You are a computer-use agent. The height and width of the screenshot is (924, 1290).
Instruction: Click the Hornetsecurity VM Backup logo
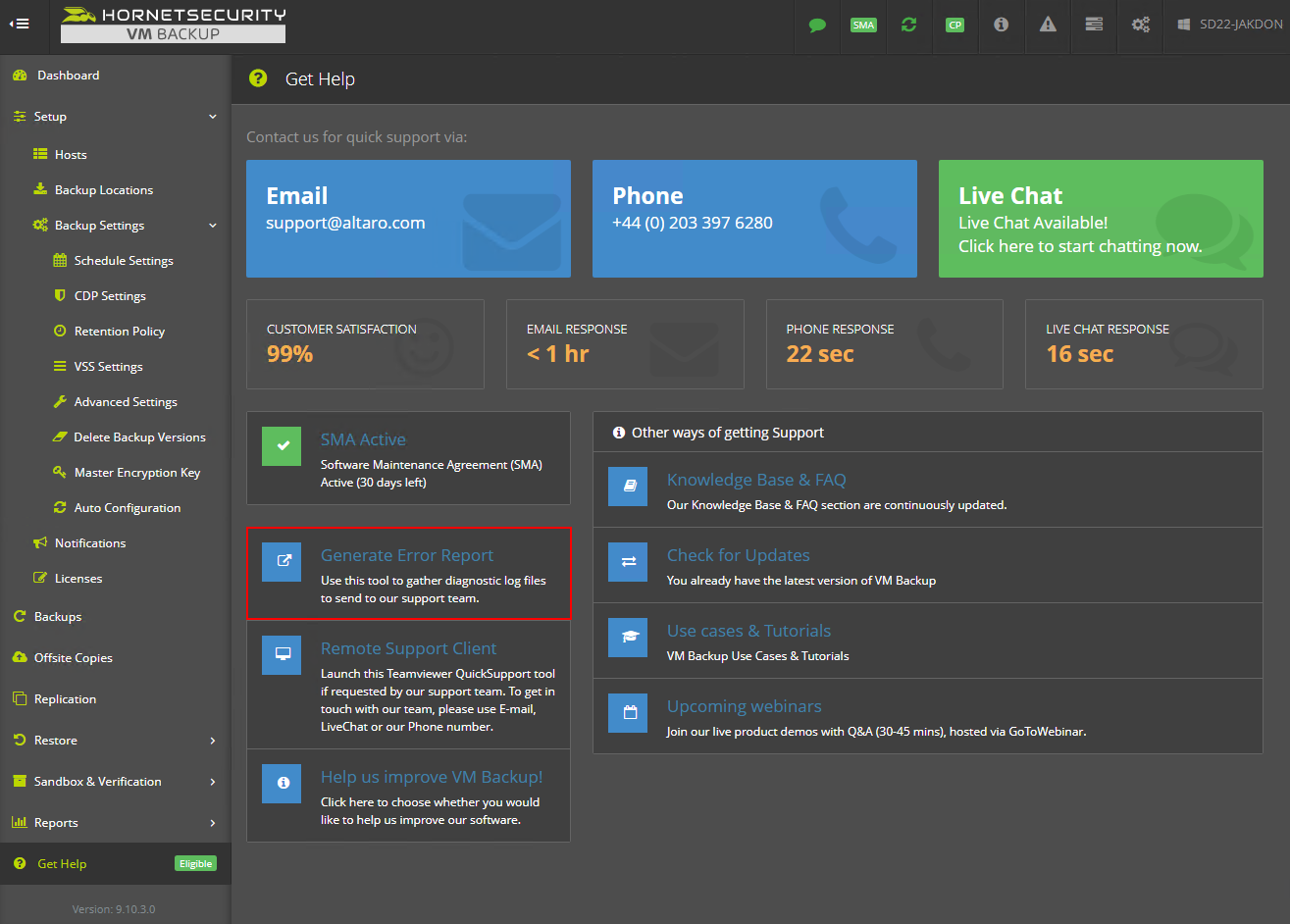coord(173,25)
